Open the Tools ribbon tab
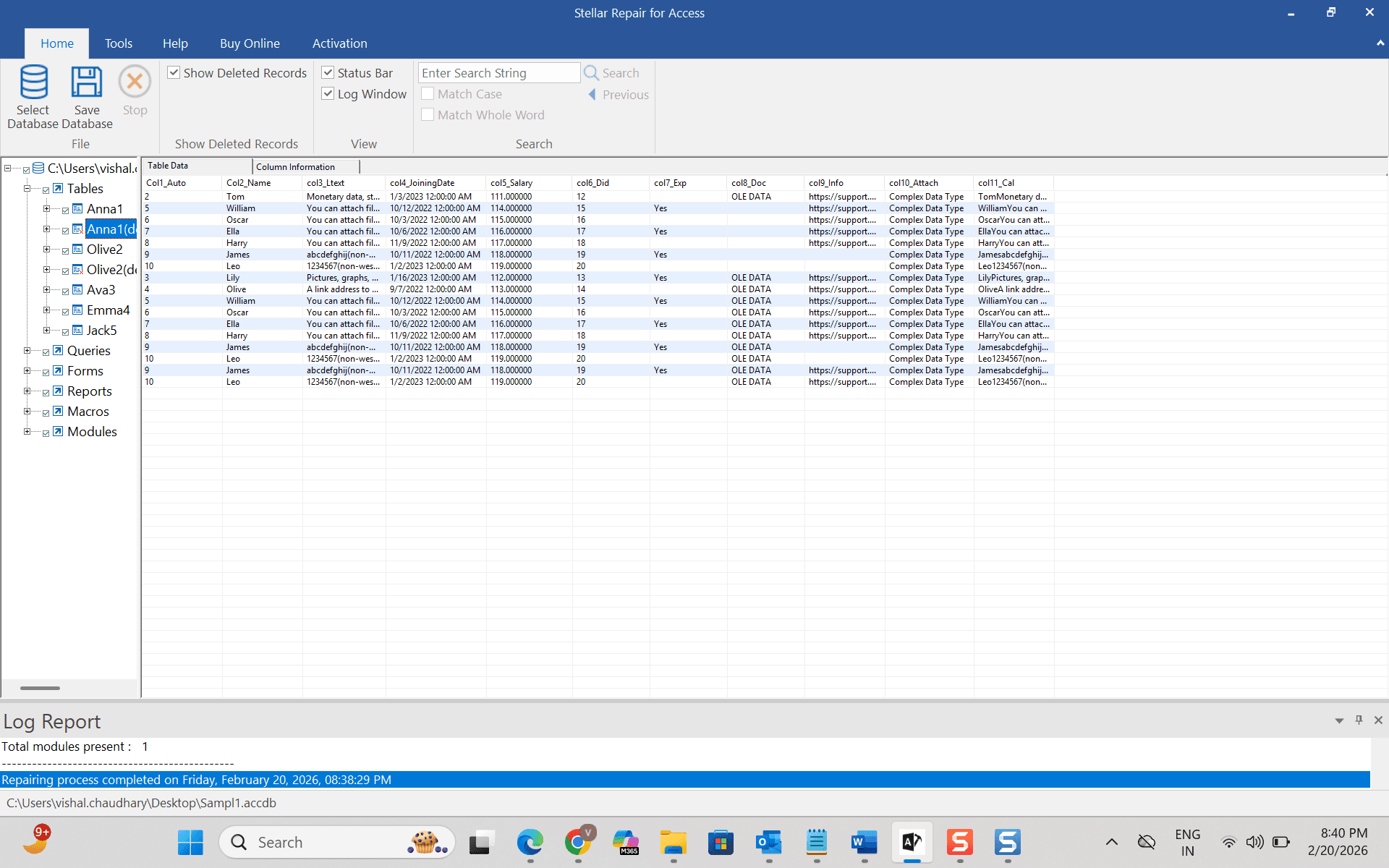Image resolution: width=1389 pixels, height=868 pixels. pos(118,43)
